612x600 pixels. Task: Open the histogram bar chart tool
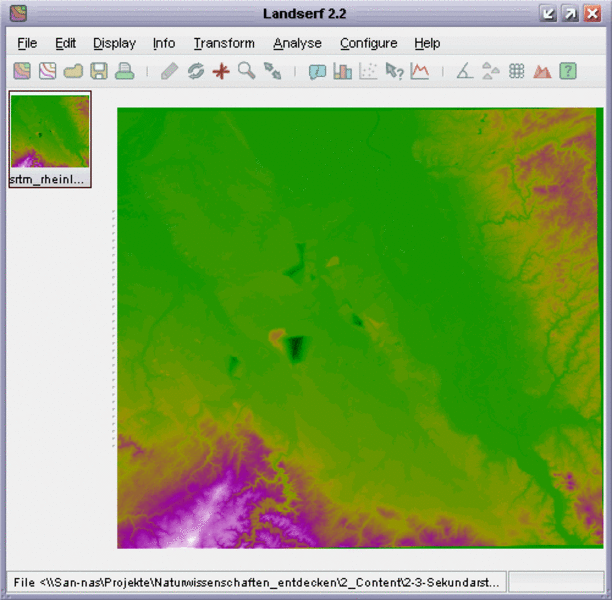(x=343, y=71)
